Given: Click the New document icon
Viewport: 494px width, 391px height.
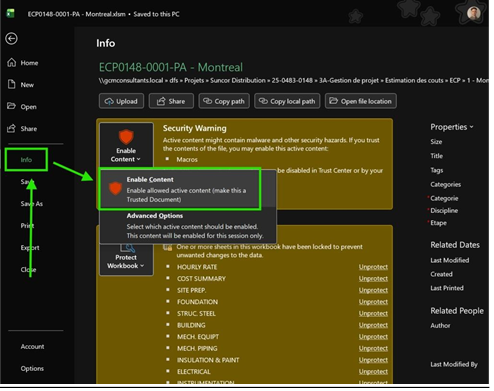Looking at the screenshot, I should 11,85.
